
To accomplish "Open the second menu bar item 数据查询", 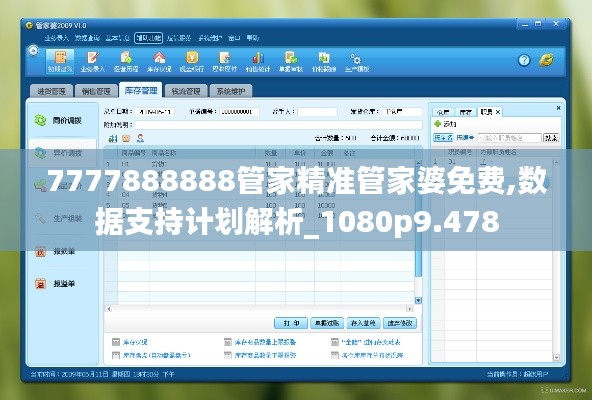I will [x=87, y=38].
